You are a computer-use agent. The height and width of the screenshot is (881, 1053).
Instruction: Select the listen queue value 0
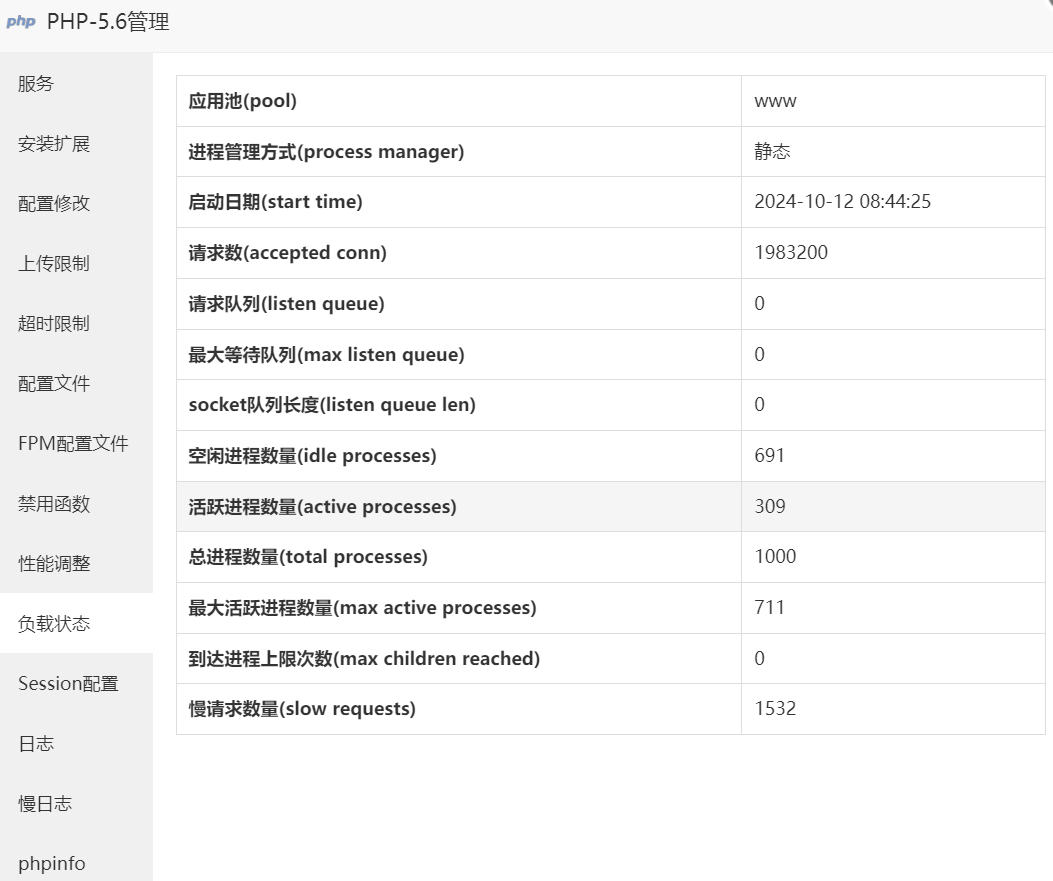click(x=760, y=303)
